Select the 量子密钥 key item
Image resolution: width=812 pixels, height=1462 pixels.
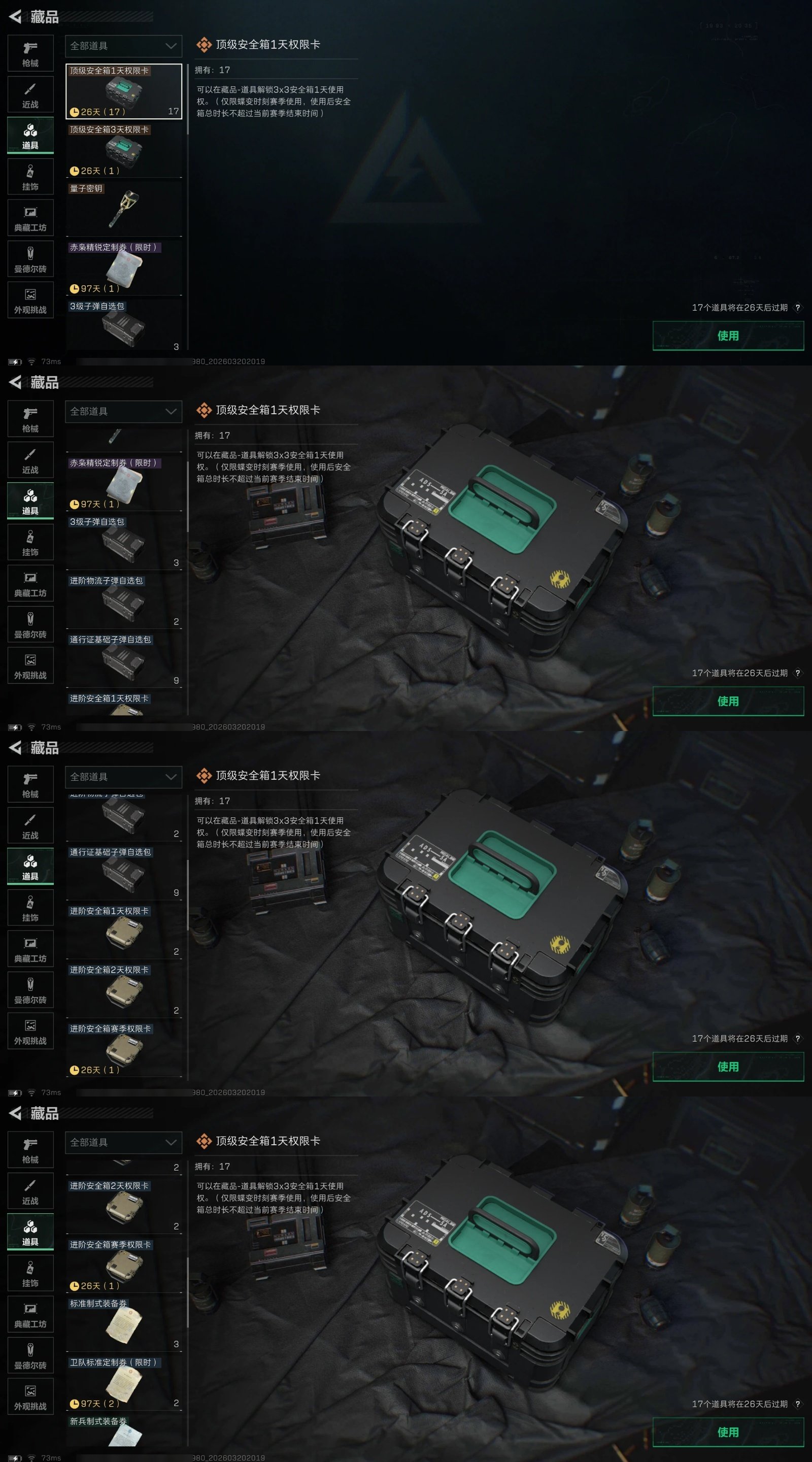[124, 208]
